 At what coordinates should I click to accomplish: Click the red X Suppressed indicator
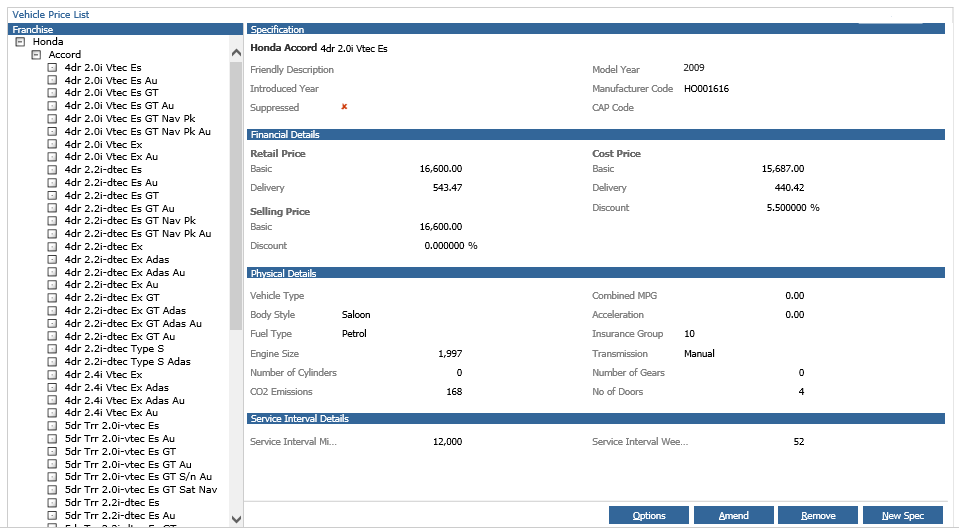[x=344, y=106]
